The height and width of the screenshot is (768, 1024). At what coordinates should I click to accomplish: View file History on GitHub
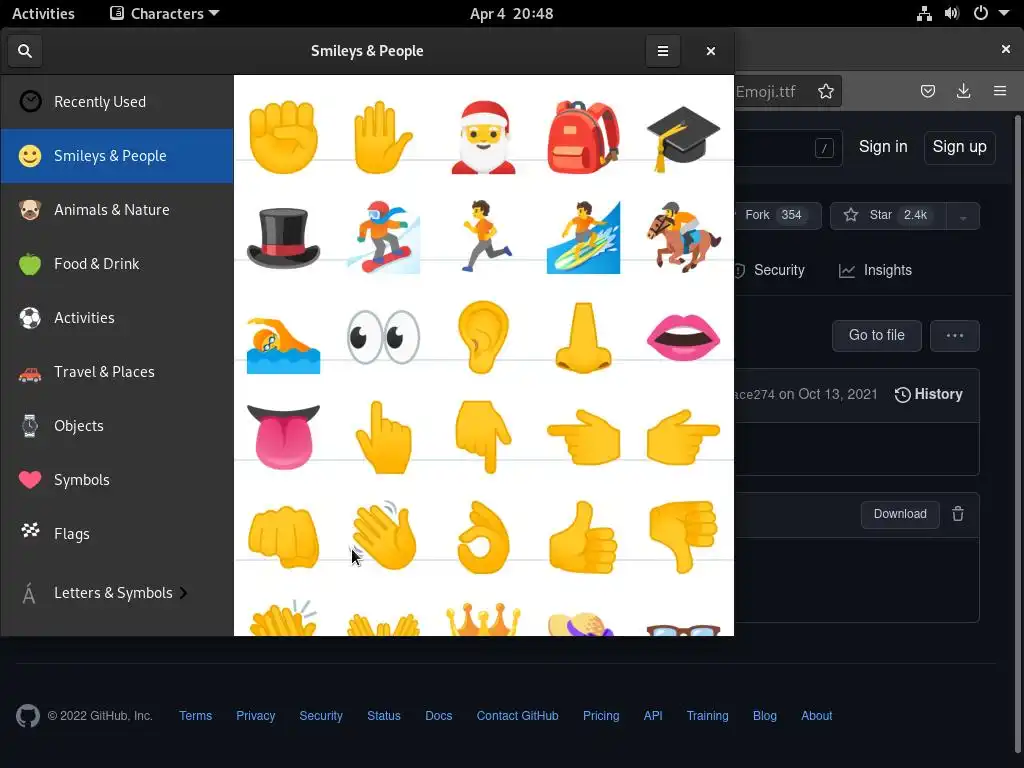click(928, 394)
